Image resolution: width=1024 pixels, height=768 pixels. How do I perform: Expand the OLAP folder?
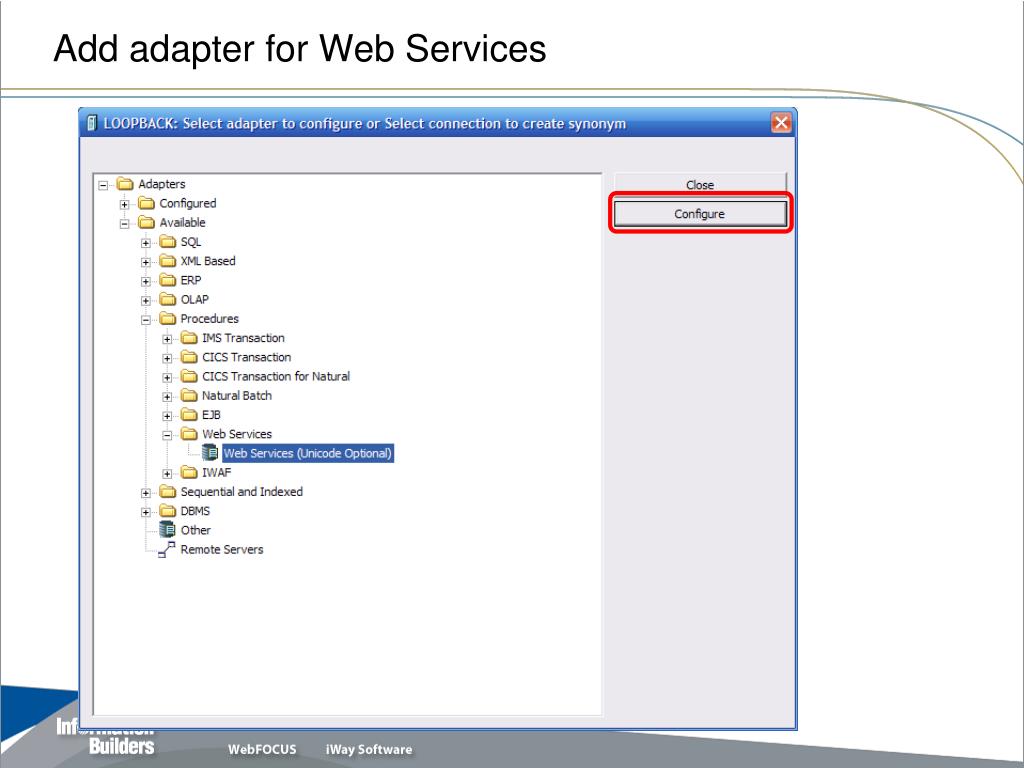click(146, 300)
